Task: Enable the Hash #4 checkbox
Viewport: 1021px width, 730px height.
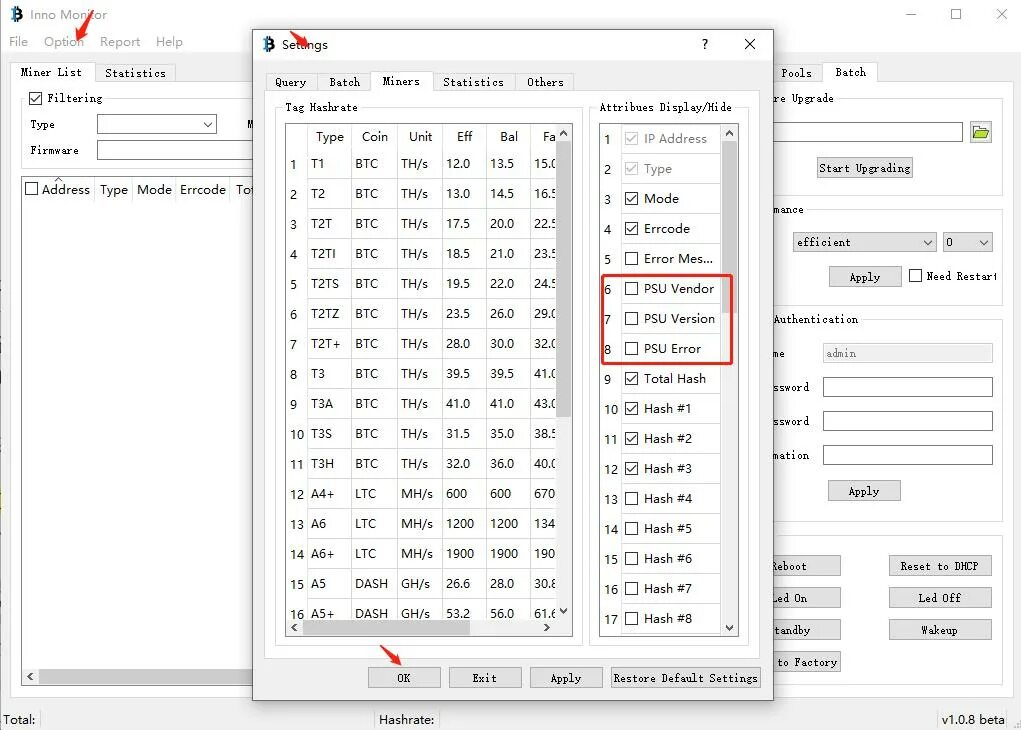Action: pyautogui.click(x=631, y=499)
